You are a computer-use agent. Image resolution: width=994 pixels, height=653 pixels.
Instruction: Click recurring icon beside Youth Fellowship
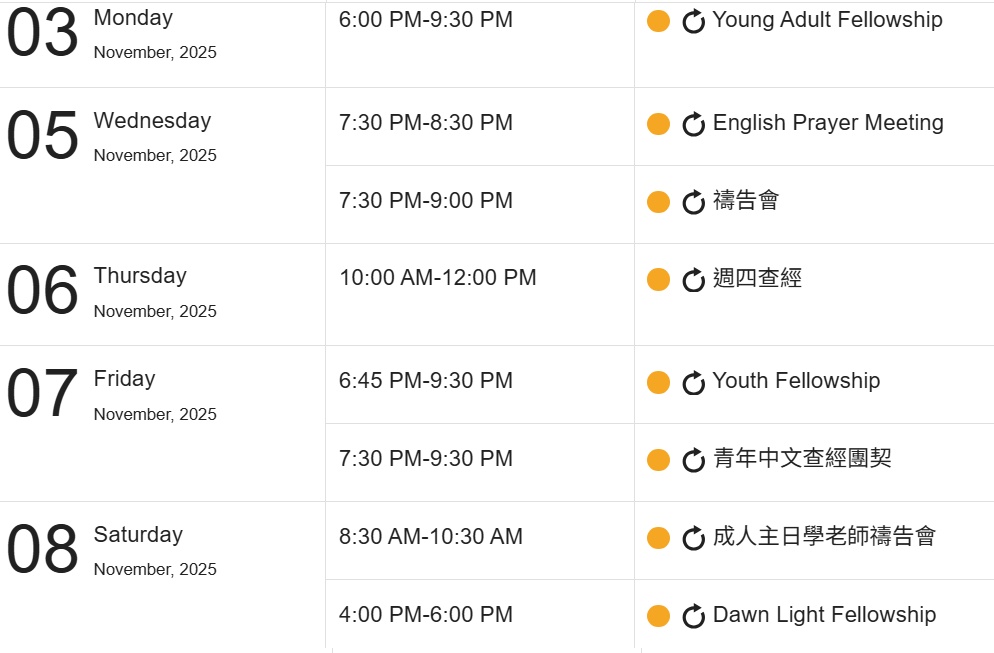(x=694, y=382)
